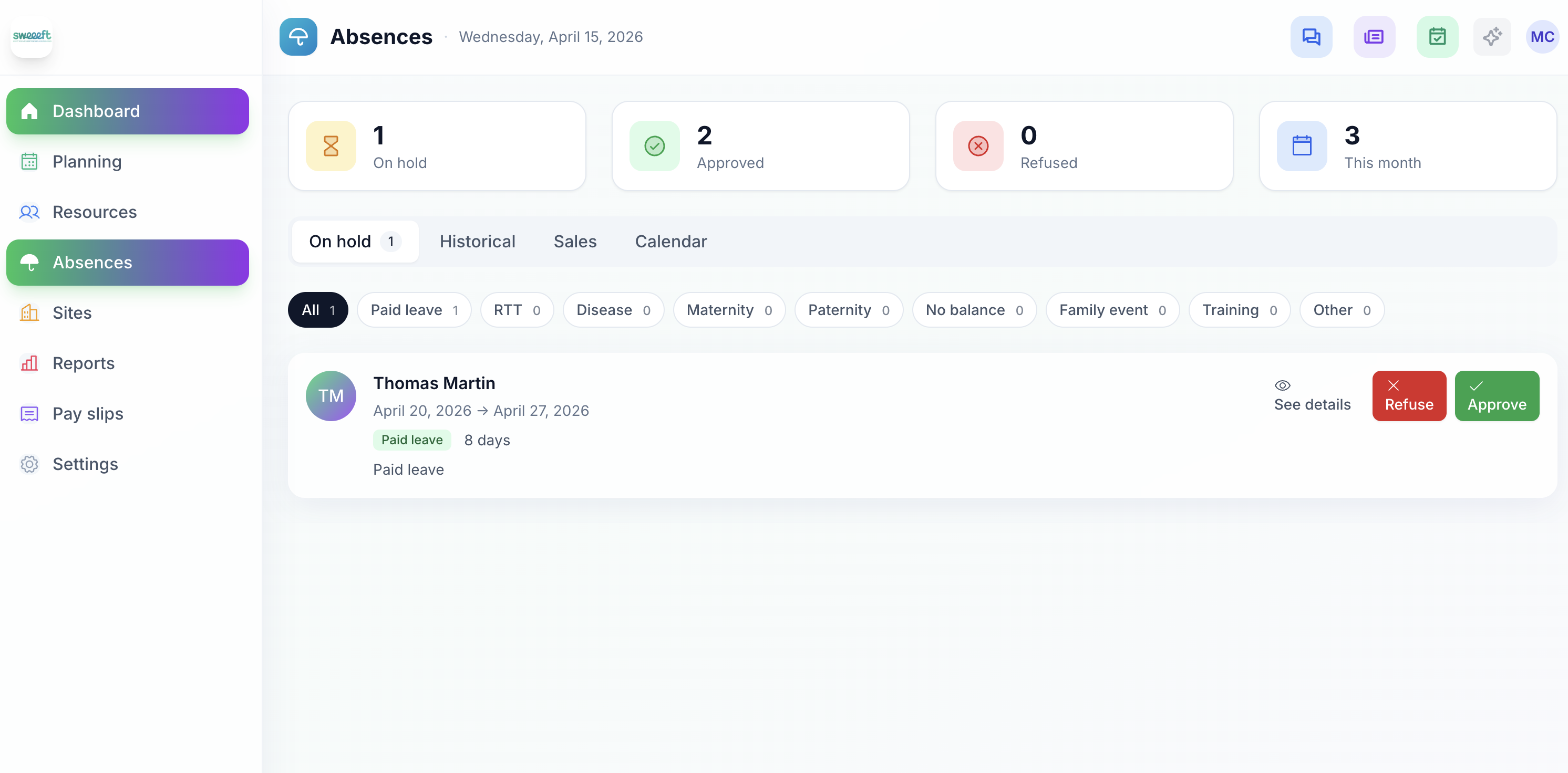Select the Planning calendar icon in the sidebar
Viewport: 1568px width, 773px height.
pos(29,161)
